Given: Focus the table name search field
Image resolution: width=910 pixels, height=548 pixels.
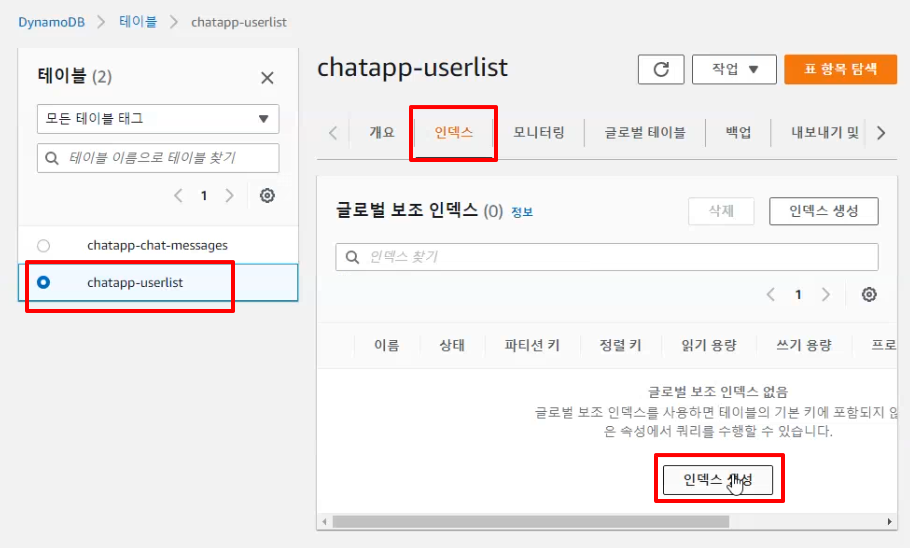Looking at the screenshot, I should pos(158,158).
